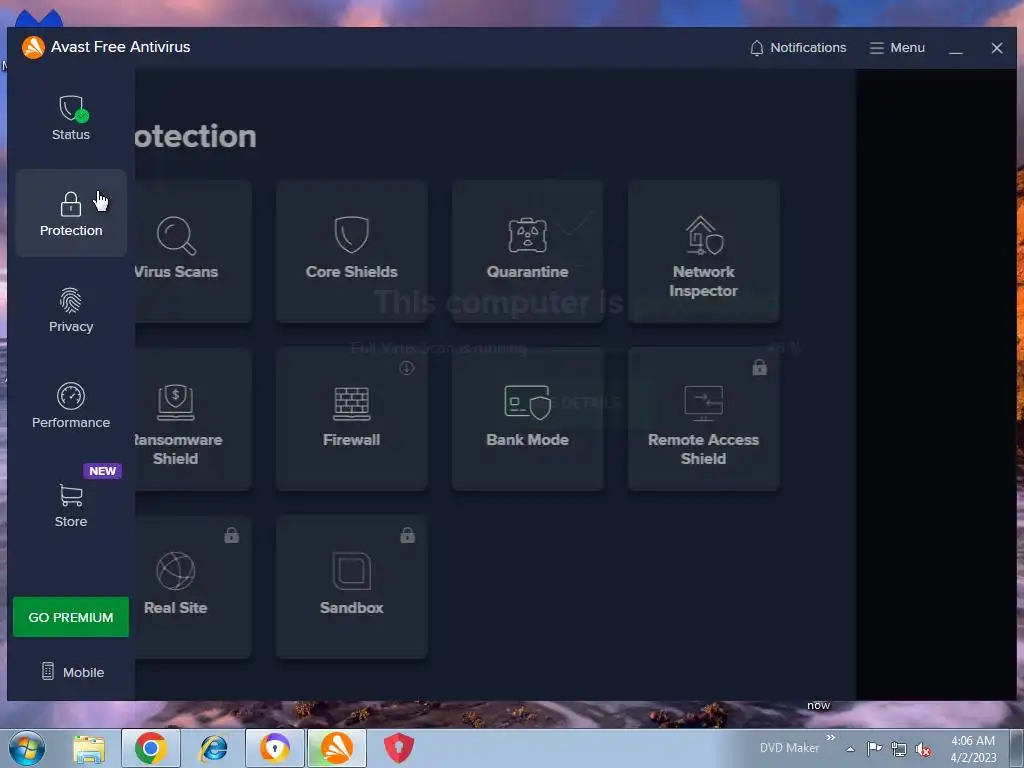1024x768 pixels.
Task: Open the Notifications bell
Action: pos(797,48)
